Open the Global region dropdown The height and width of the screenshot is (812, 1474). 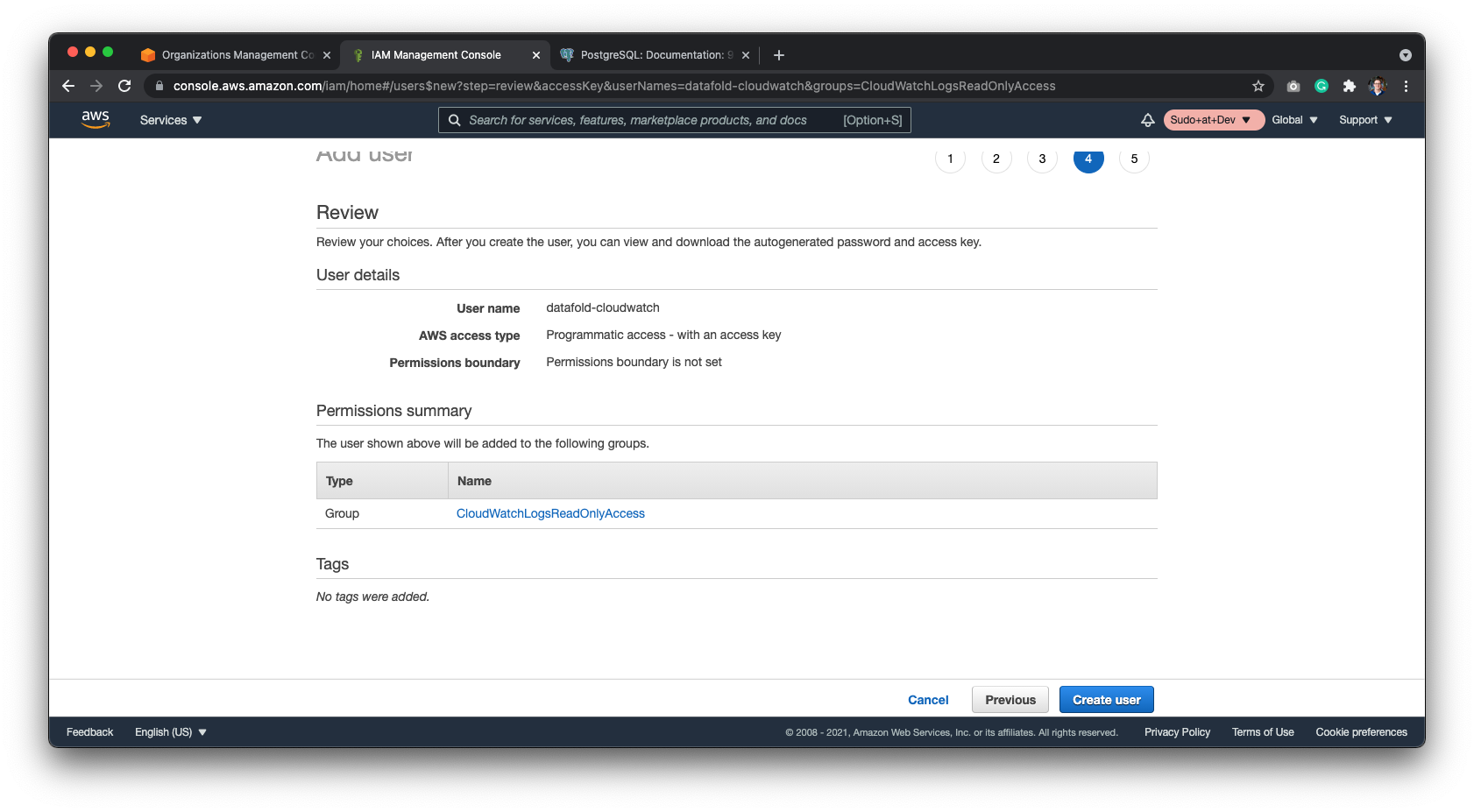1294,120
